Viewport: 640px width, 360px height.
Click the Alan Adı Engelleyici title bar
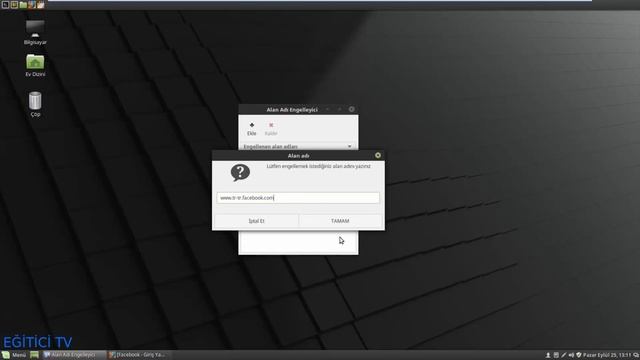pyautogui.click(x=292, y=109)
